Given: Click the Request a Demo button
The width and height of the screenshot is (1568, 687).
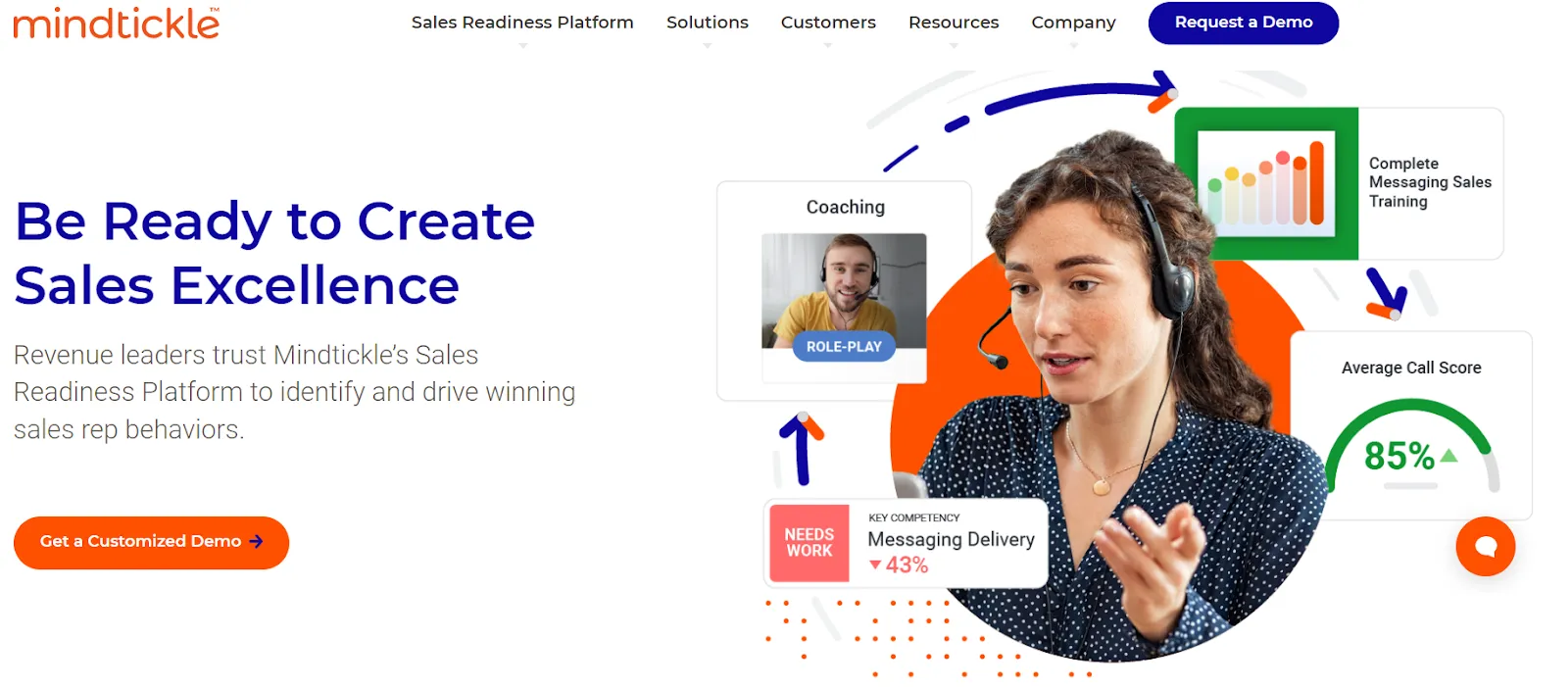Looking at the screenshot, I should [1244, 23].
